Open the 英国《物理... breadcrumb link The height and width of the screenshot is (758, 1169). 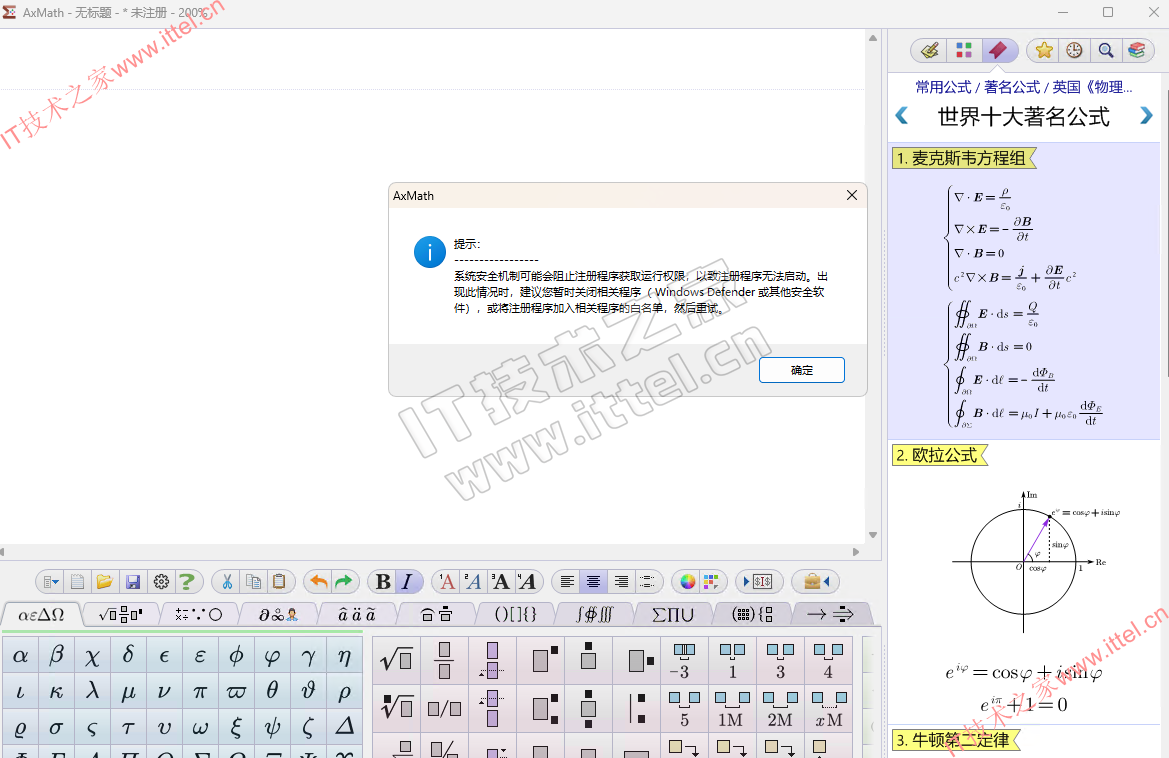1092,87
